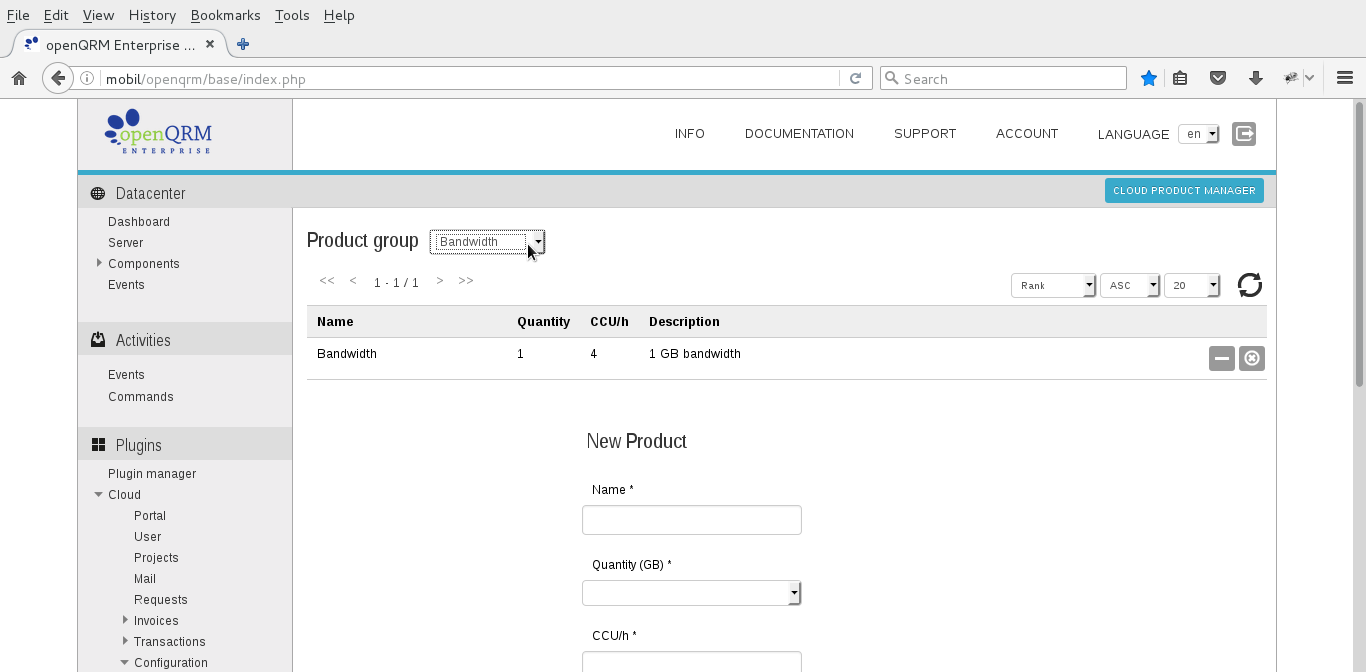Delete the Bandwidth product with the circled X icon

coord(1252,358)
